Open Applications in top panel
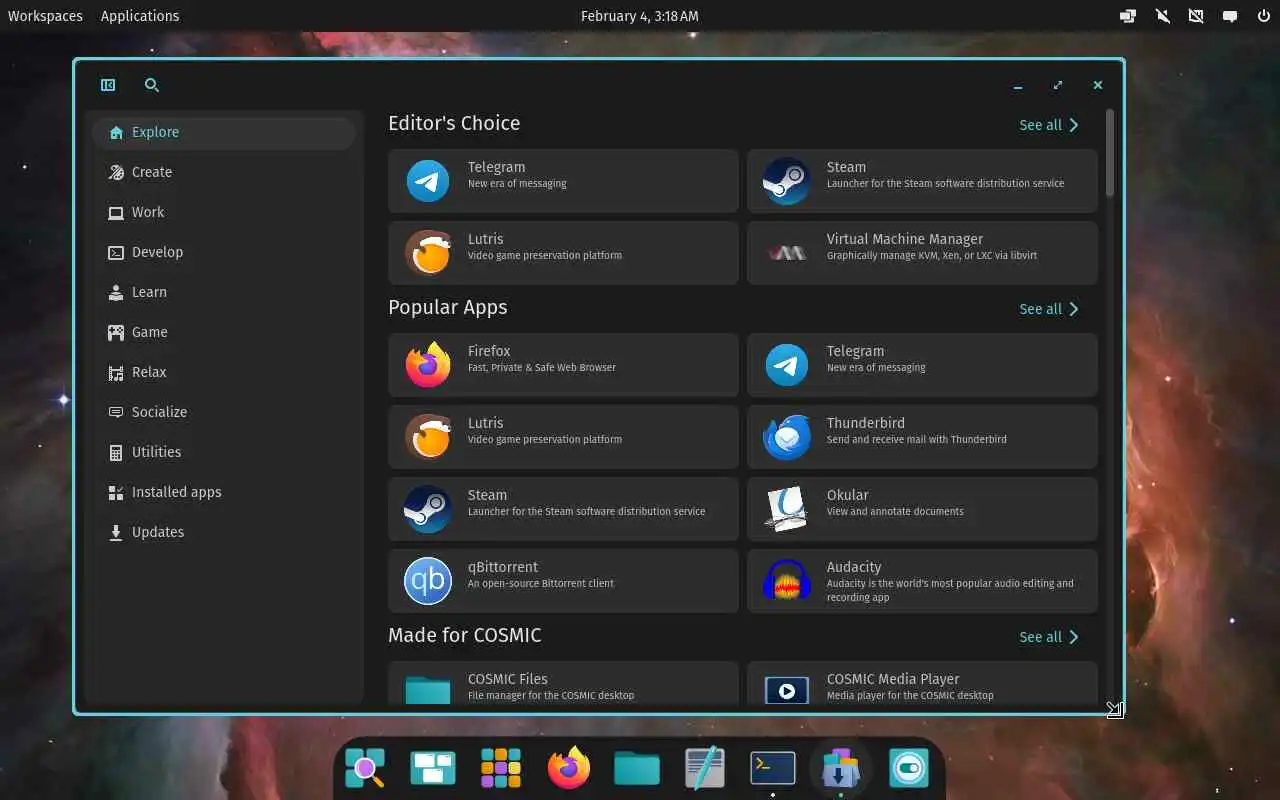1280x800 pixels. click(140, 16)
